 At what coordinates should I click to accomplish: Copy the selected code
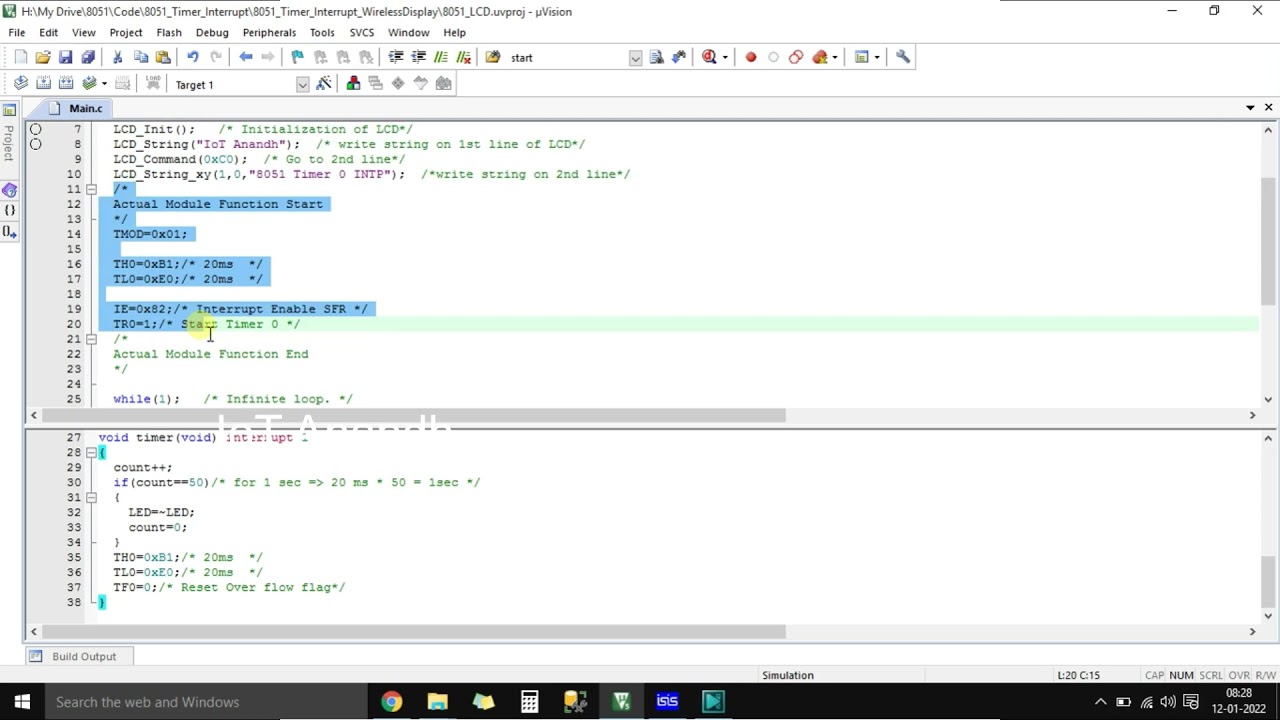141,57
